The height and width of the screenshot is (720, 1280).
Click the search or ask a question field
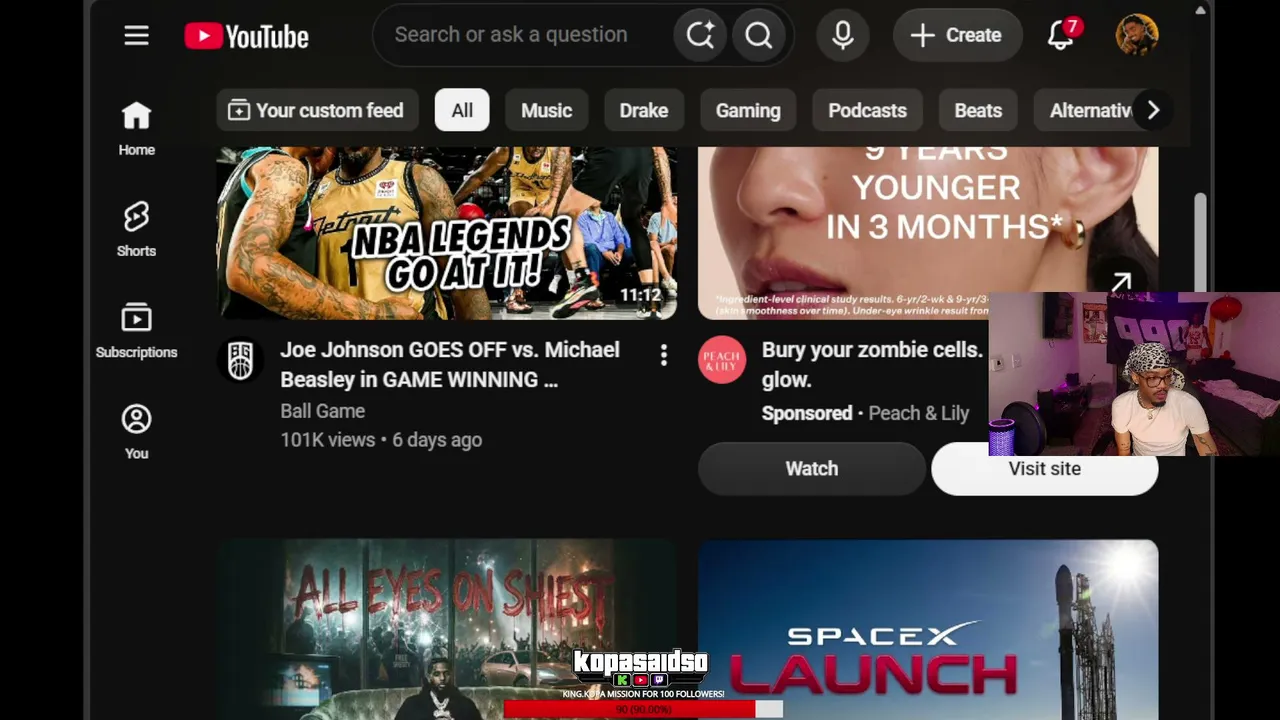coord(530,35)
